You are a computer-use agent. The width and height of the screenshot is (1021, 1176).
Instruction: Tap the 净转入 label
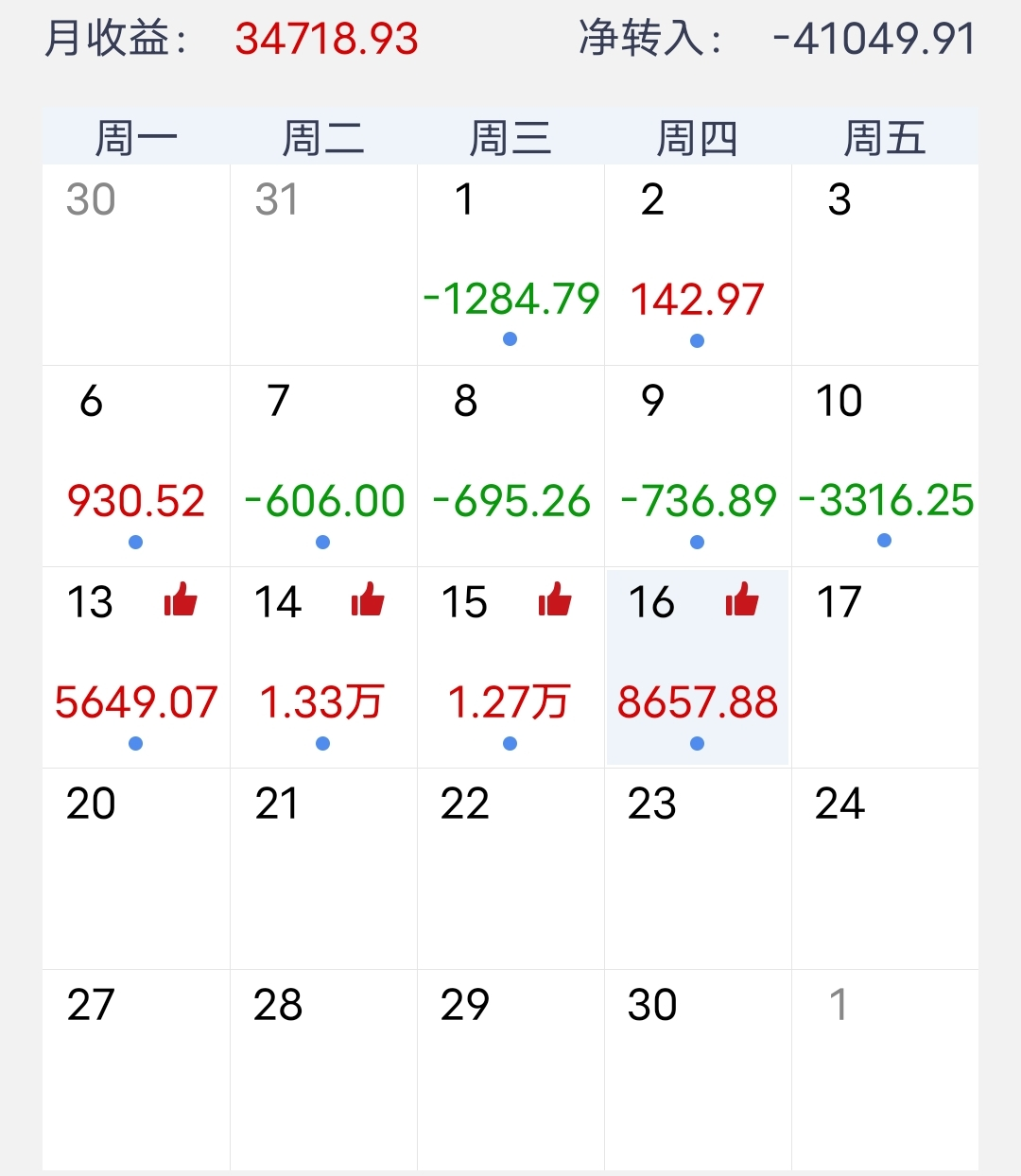[x=650, y=39]
